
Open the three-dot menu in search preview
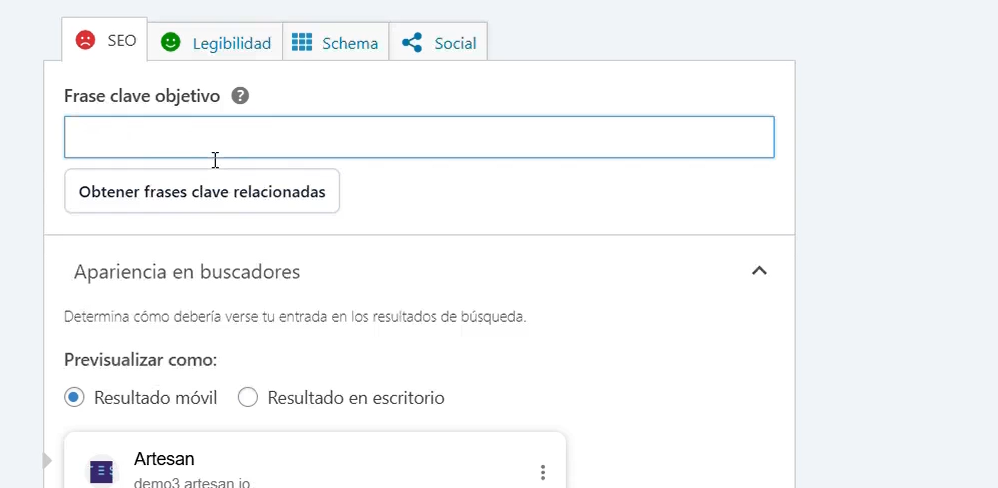pyautogui.click(x=543, y=472)
